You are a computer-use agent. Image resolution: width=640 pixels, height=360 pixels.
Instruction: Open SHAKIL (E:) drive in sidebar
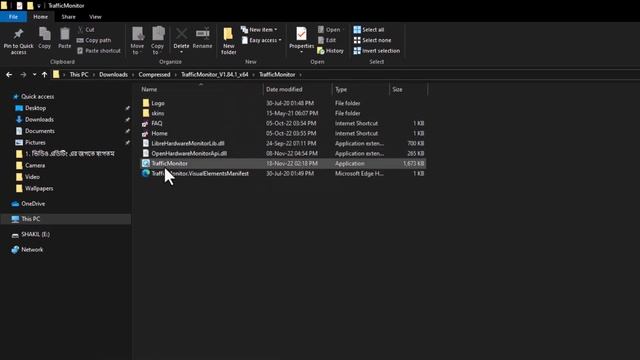click(x=36, y=235)
